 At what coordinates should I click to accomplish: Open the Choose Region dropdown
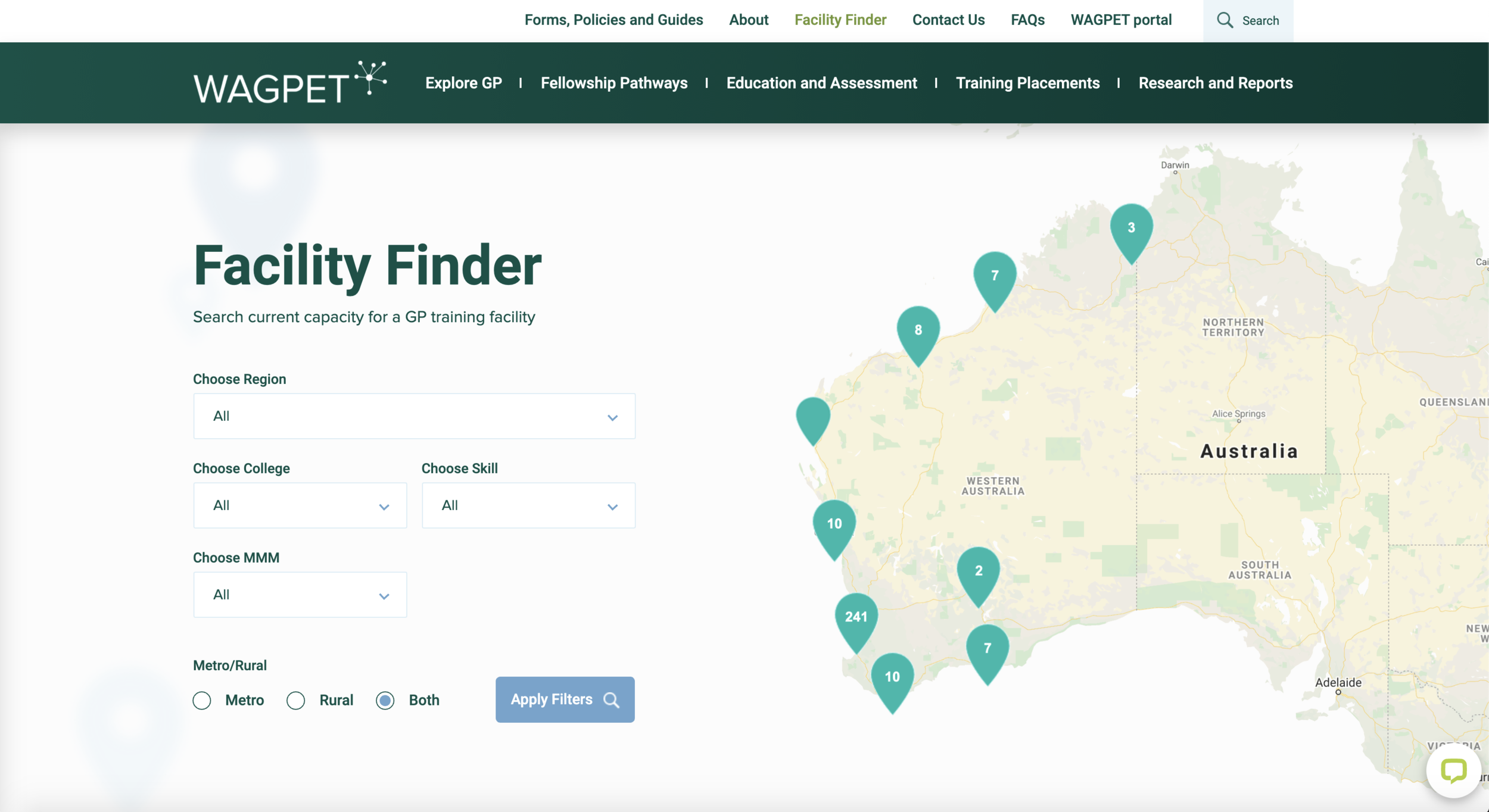414,416
